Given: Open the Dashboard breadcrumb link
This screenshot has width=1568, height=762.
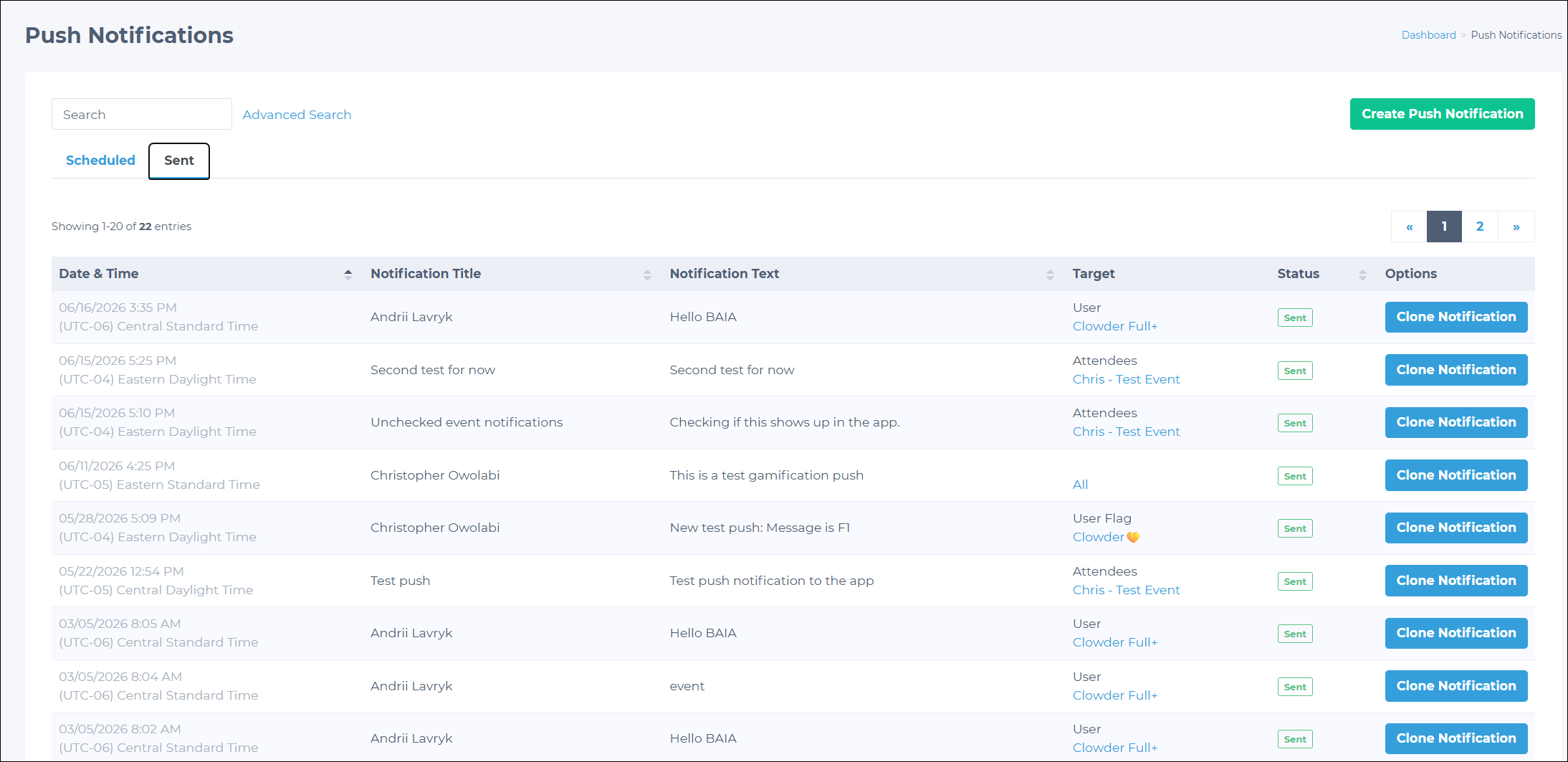Looking at the screenshot, I should point(1428,35).
